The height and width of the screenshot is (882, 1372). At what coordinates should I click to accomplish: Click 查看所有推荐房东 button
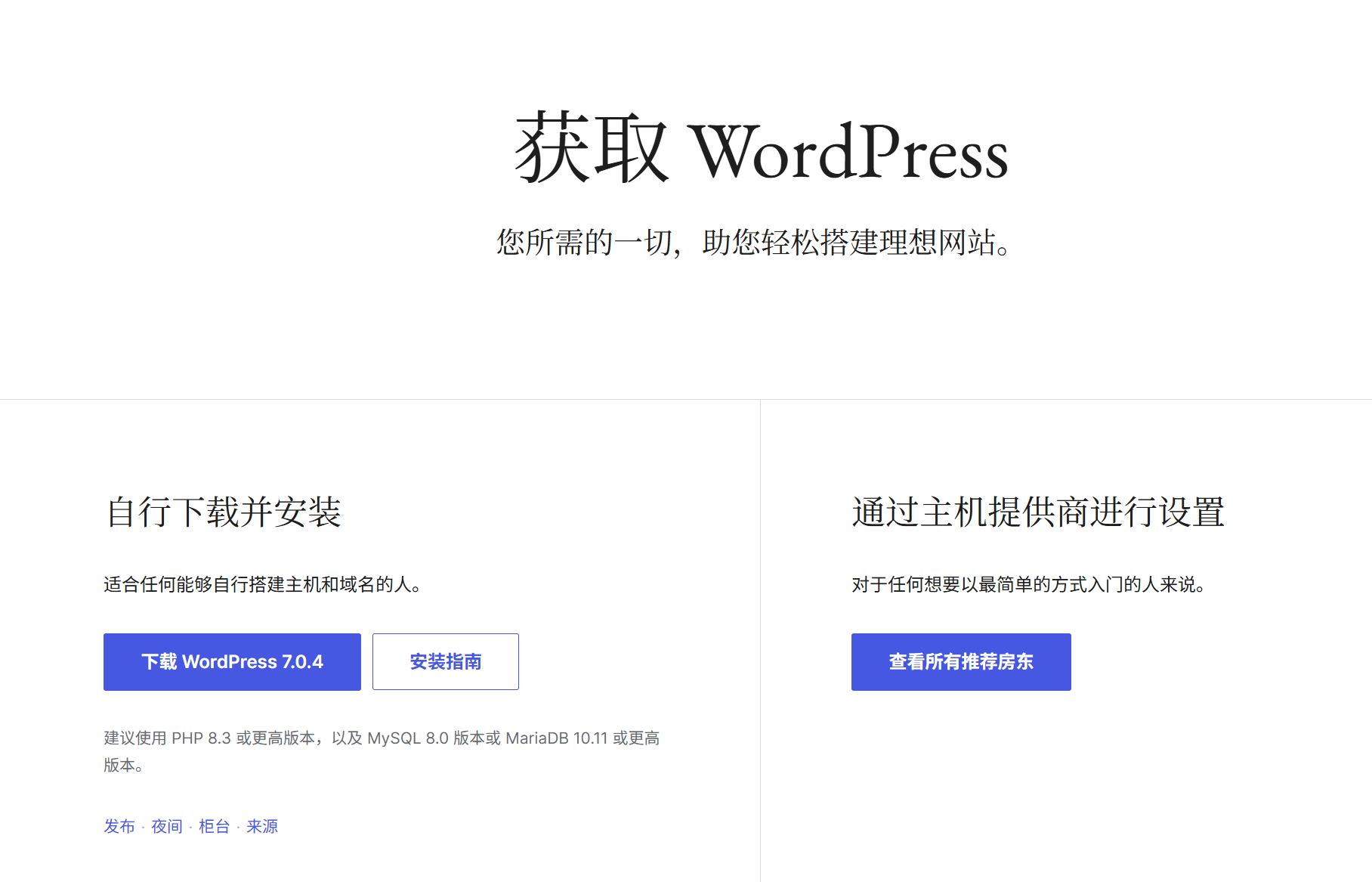(x=961, y=661)
